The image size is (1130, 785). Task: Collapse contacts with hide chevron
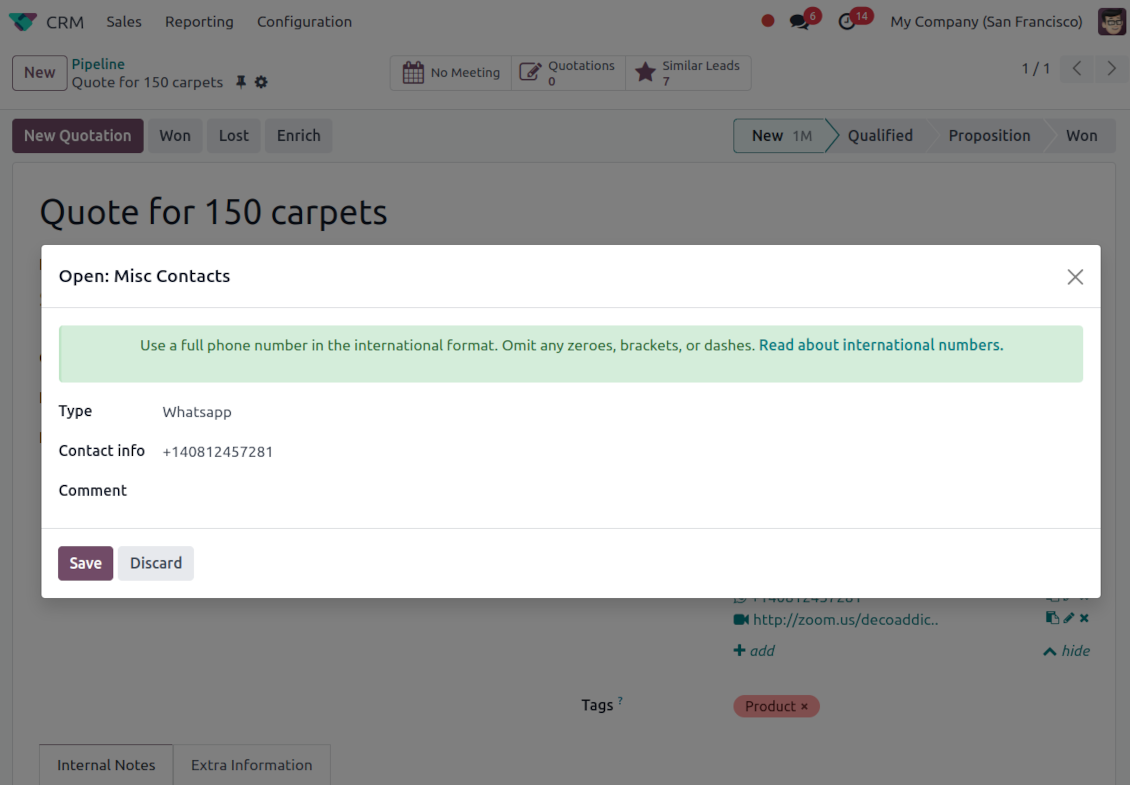pyautogui.click(x=1066, y=651)
